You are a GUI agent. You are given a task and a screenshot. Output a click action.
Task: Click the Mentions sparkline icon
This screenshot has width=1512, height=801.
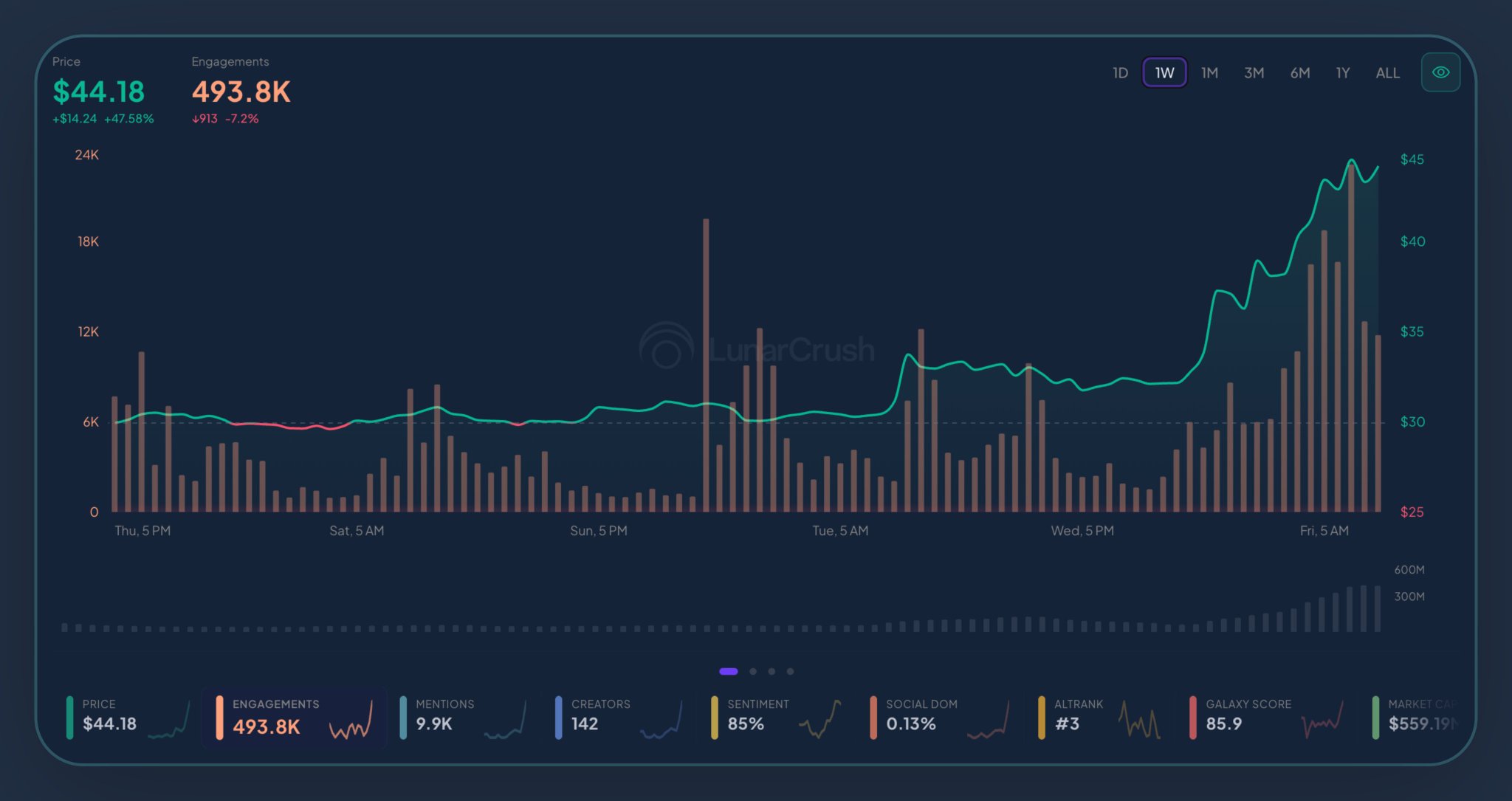coord(506,721)
